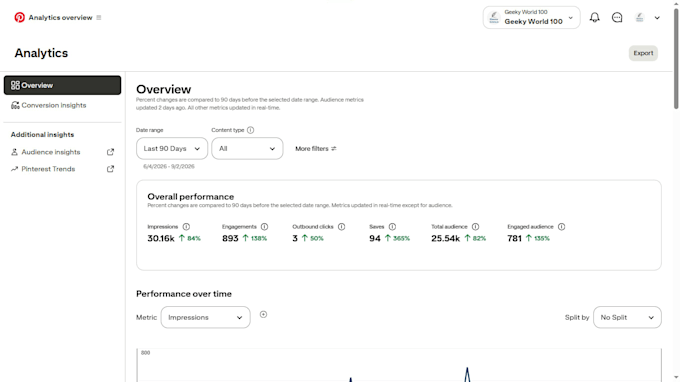Open the Geeky World 100 account switcher
Screen dimensions: 680x382
click(x=531, y=17)
